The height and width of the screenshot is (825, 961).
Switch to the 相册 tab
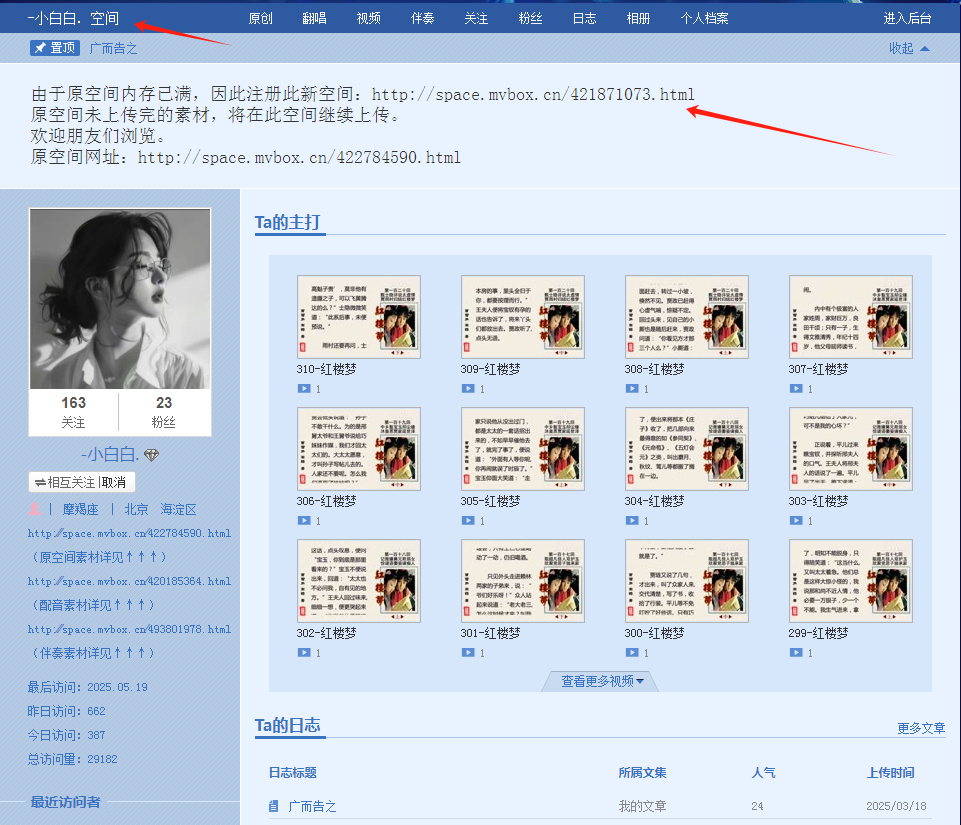(638, 18)
